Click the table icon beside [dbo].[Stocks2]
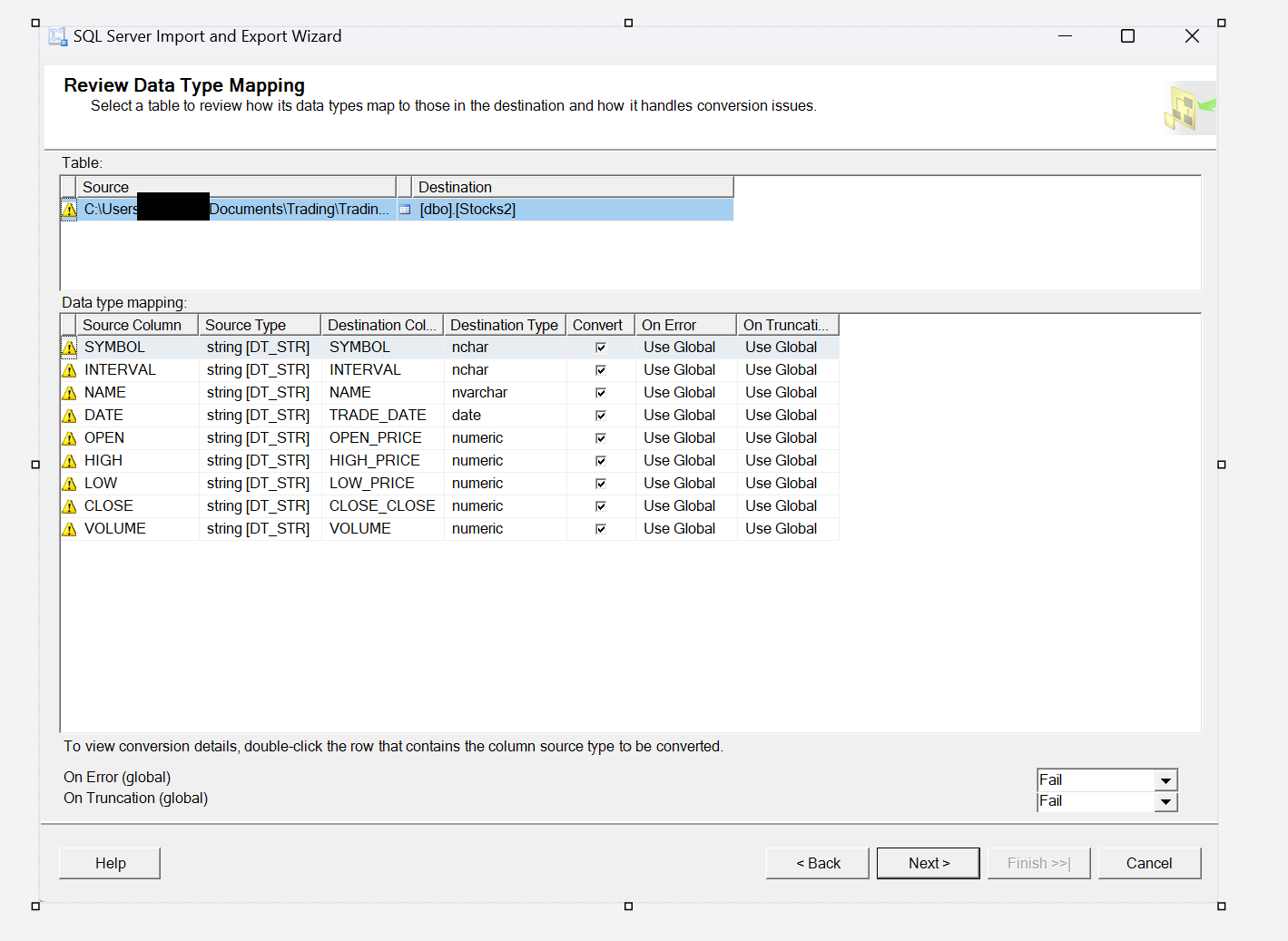Screen dimensions: 1288x941 405,210
